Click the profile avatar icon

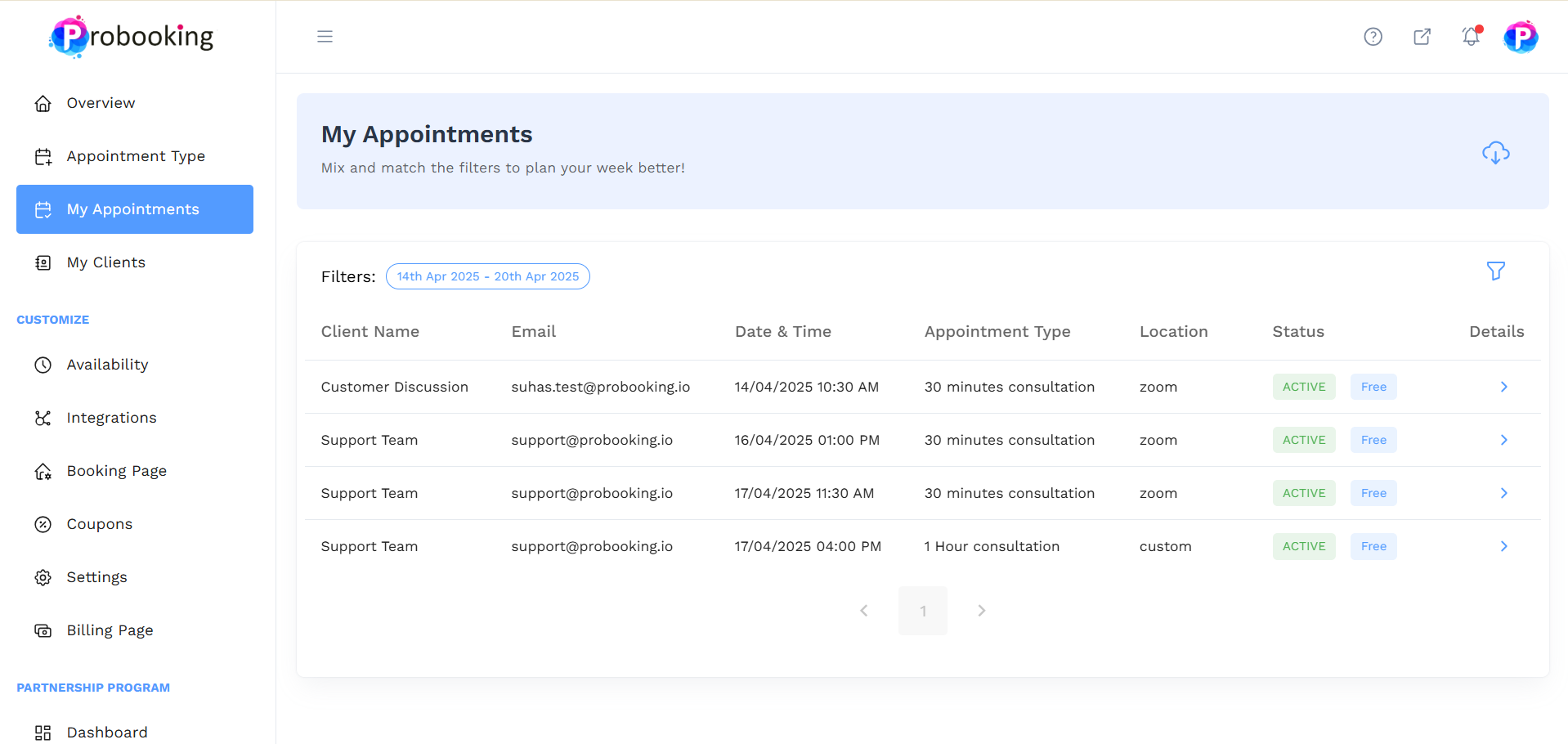click(1520, 37)
